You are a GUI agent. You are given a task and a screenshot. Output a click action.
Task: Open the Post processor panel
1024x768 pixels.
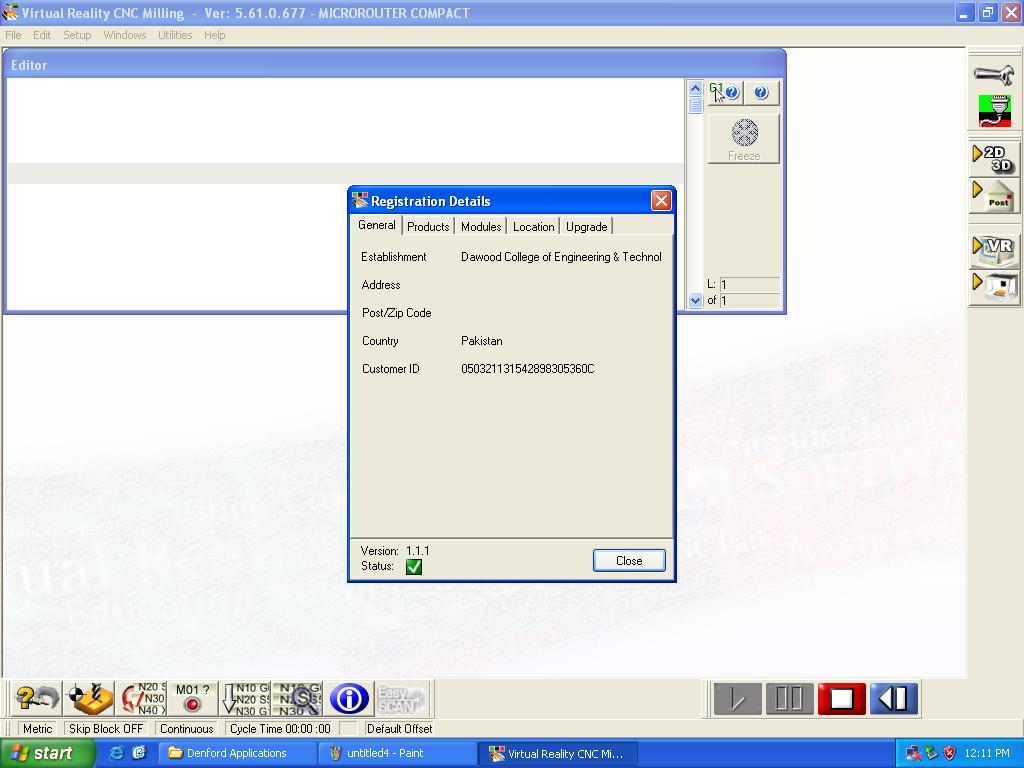994,196
